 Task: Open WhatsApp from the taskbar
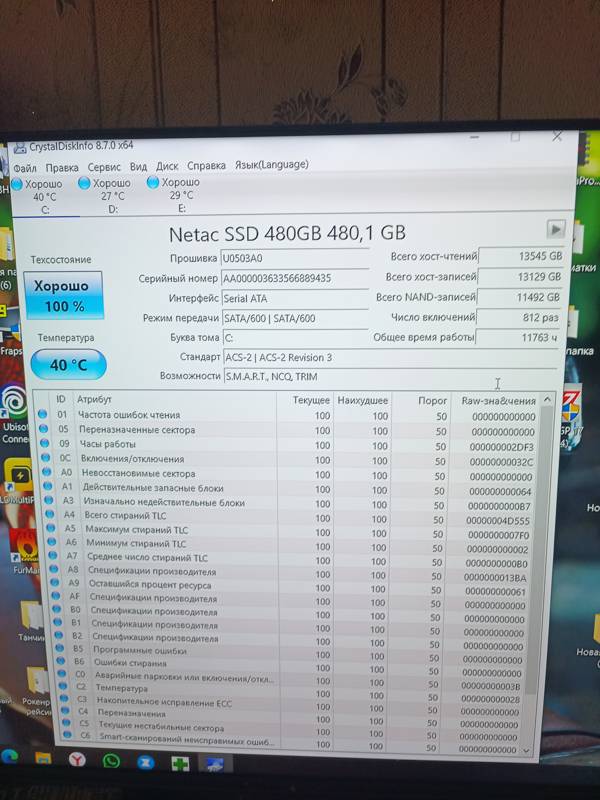(111, 761)
